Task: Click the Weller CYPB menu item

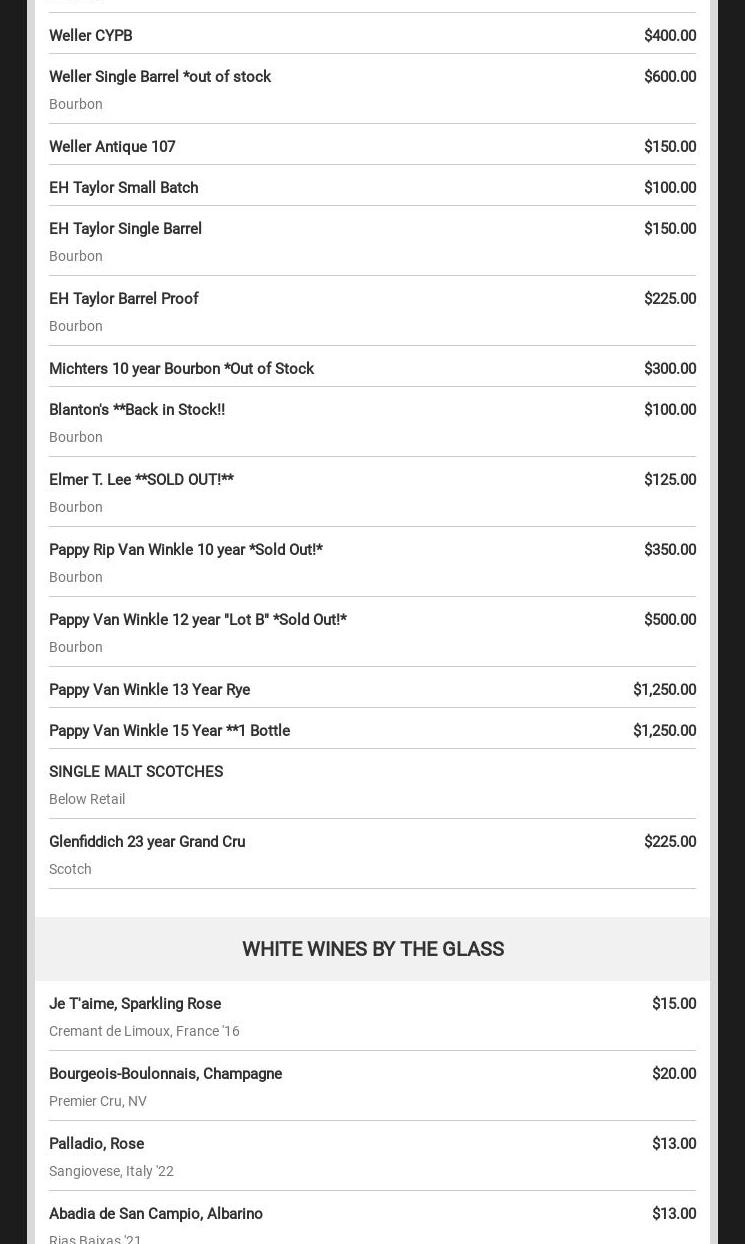Action: coord(91,36)
